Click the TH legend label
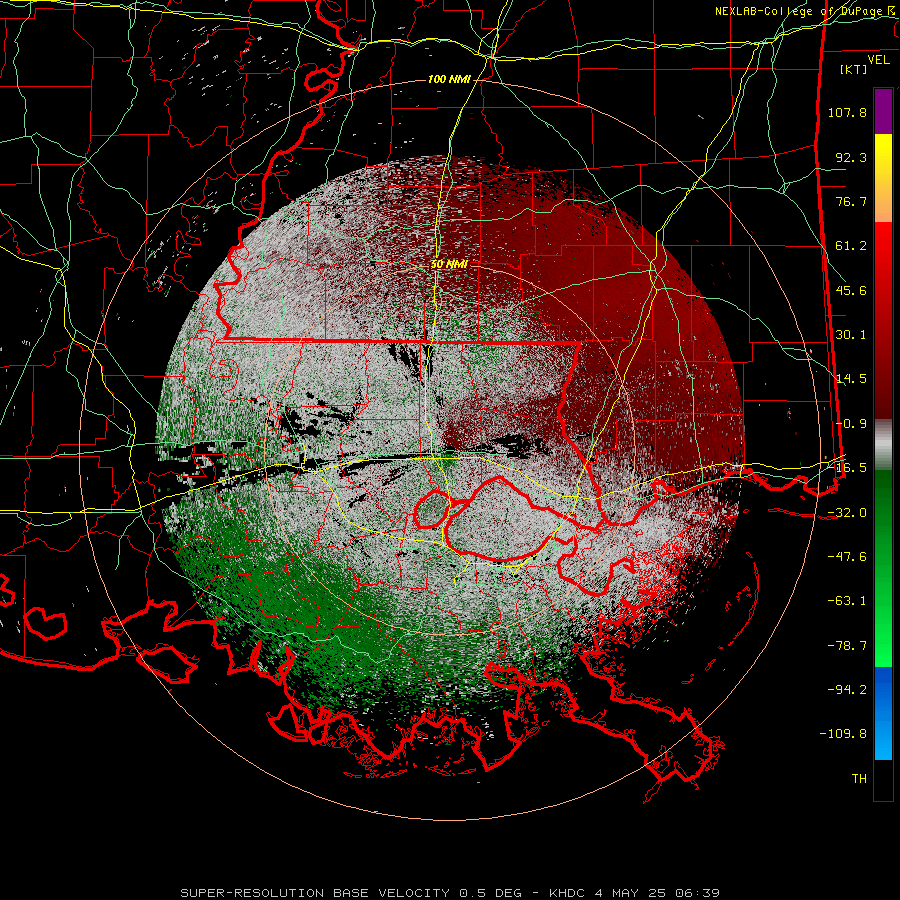 point(859,779)
